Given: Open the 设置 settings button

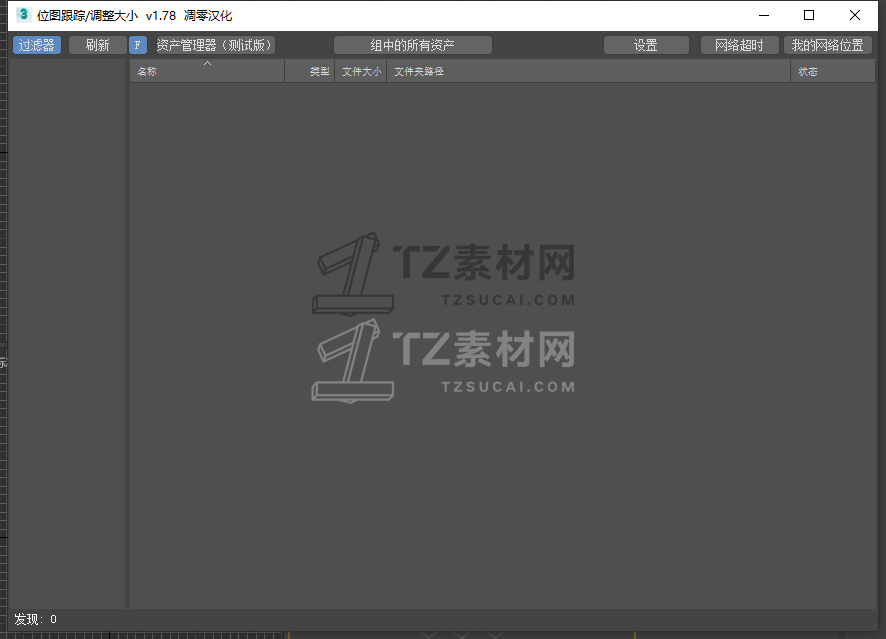Looking at the screenshot, I should (x=646, y=45).
